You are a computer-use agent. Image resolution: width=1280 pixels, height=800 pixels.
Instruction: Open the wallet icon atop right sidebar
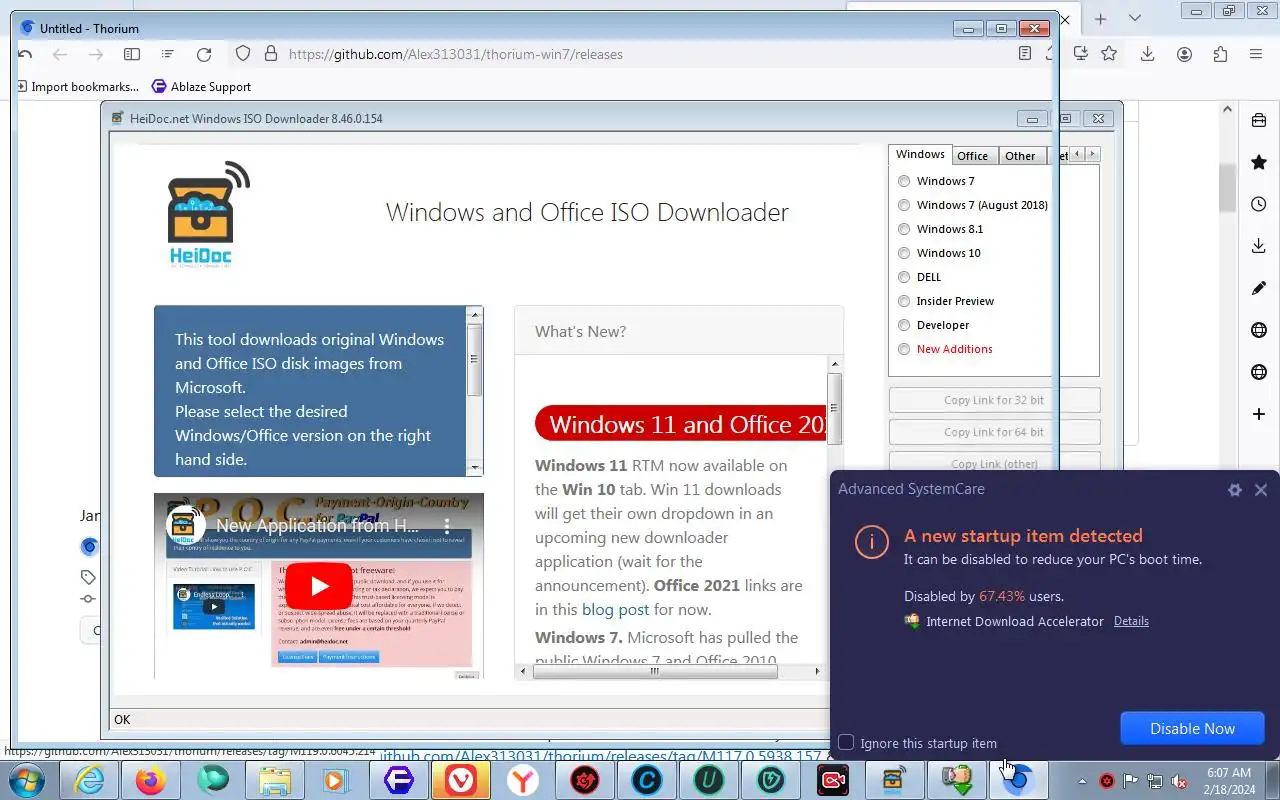click(1259, 121)
